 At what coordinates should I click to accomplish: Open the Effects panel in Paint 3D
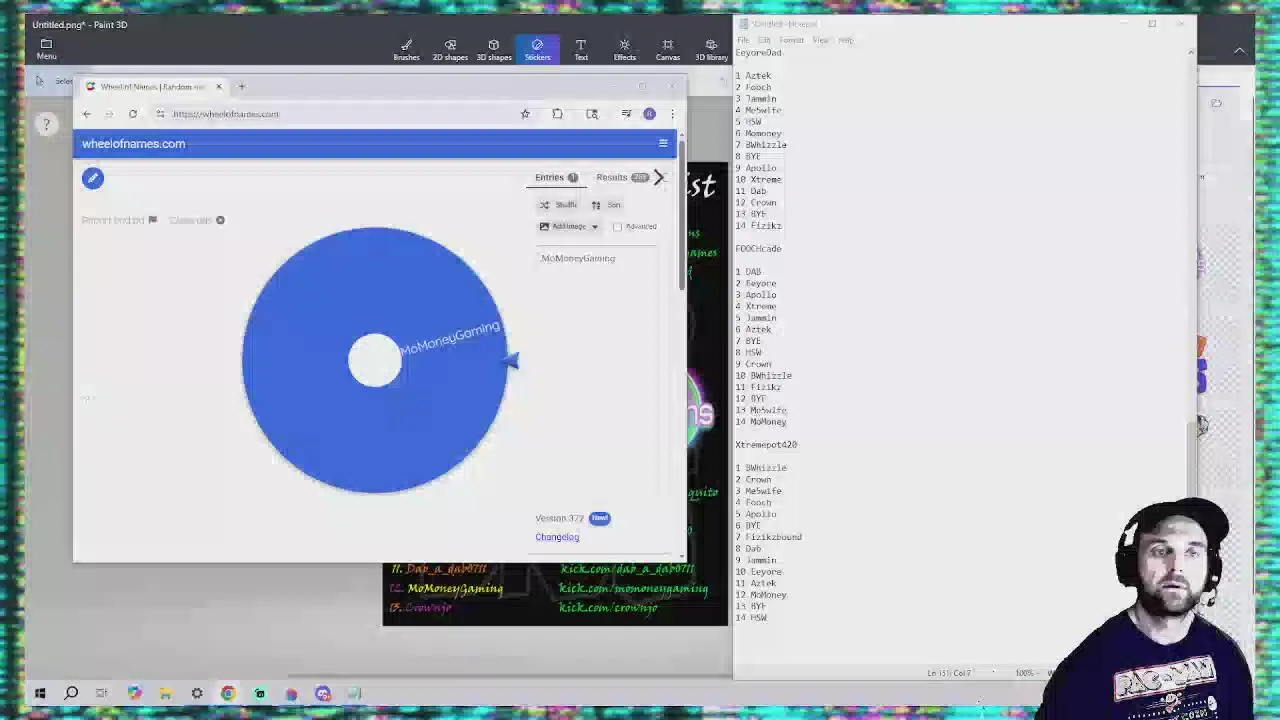pyautogui.click(x=624, y=50)
